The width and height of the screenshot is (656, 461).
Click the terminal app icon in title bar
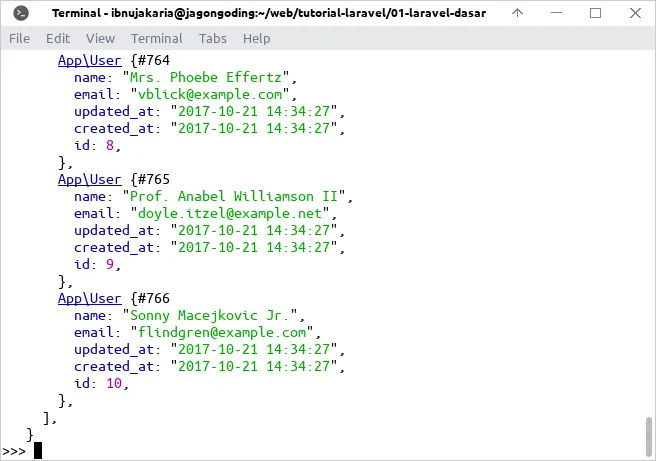click(21, 13)
